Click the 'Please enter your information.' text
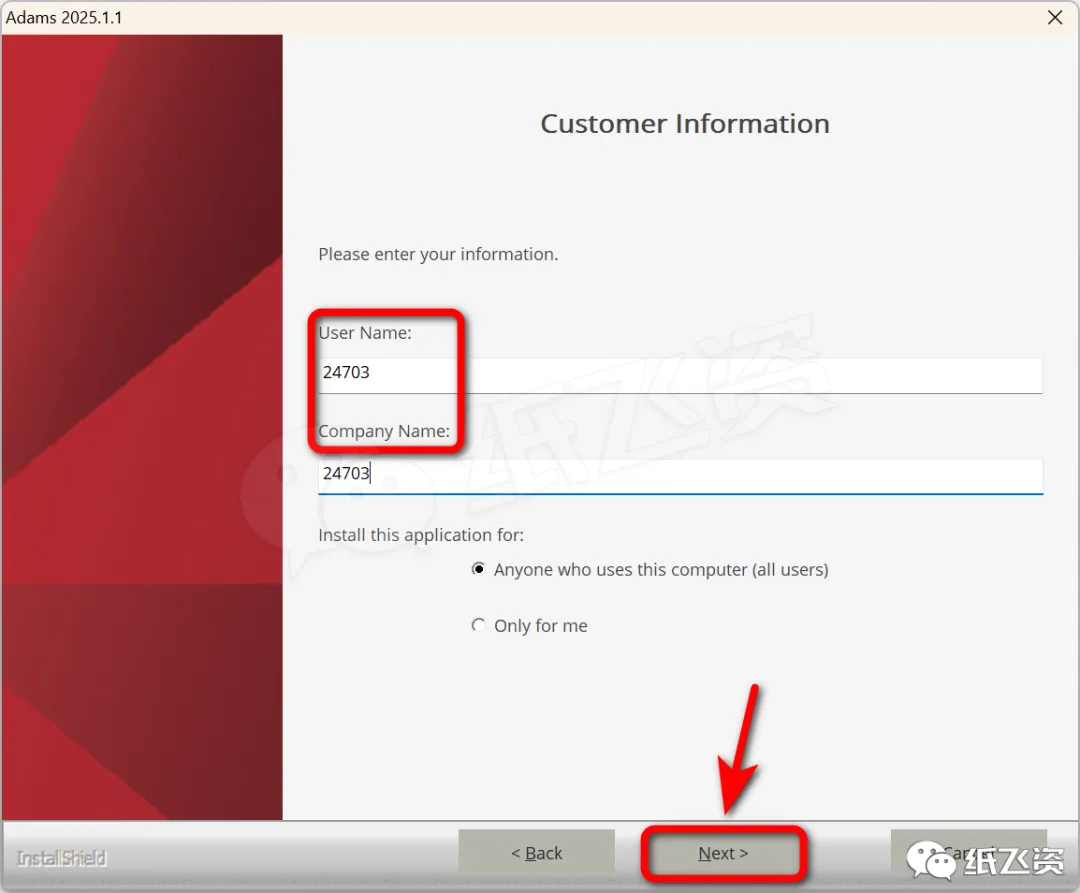 (x=438, y=254)
